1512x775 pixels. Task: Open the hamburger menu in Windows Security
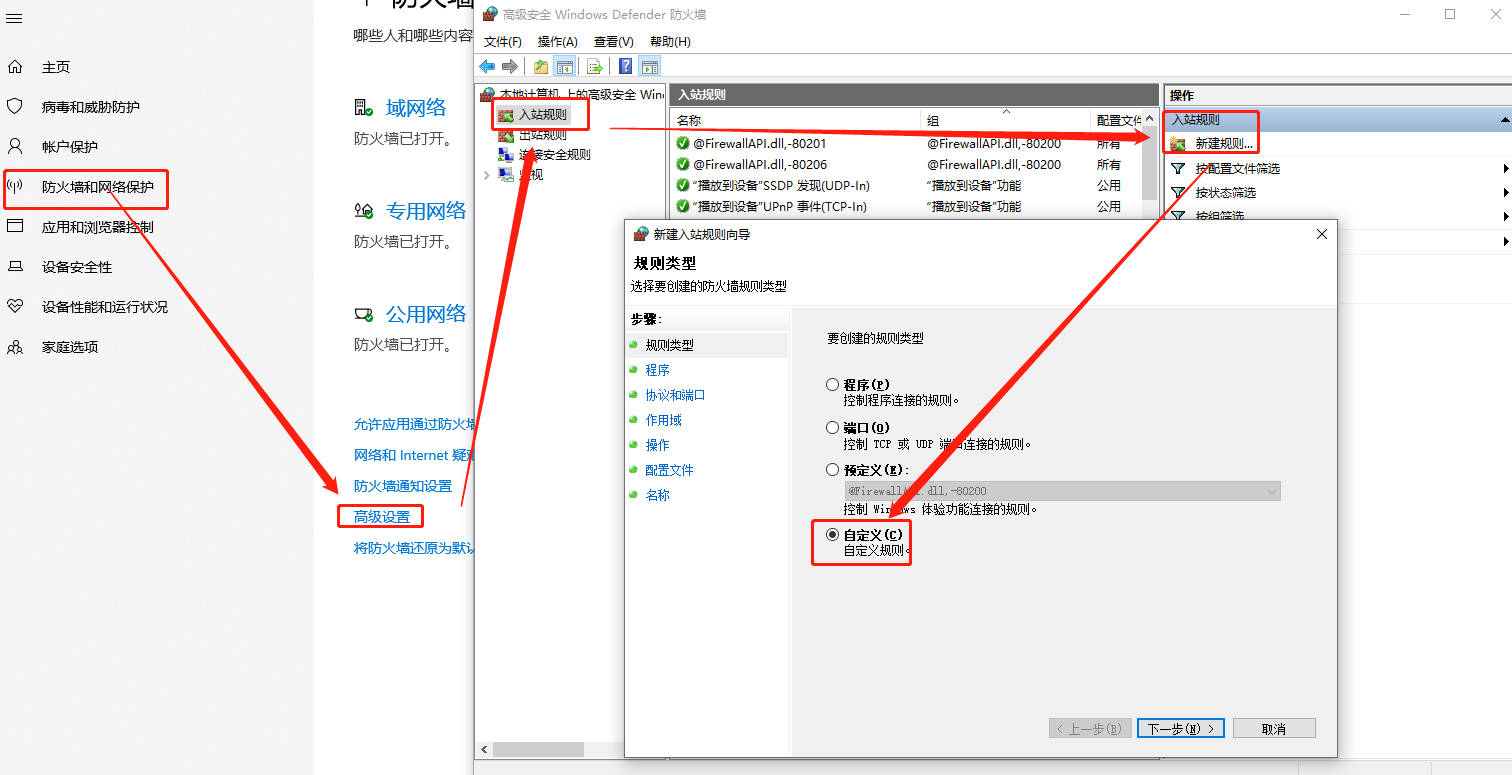[x=14, y=17]
